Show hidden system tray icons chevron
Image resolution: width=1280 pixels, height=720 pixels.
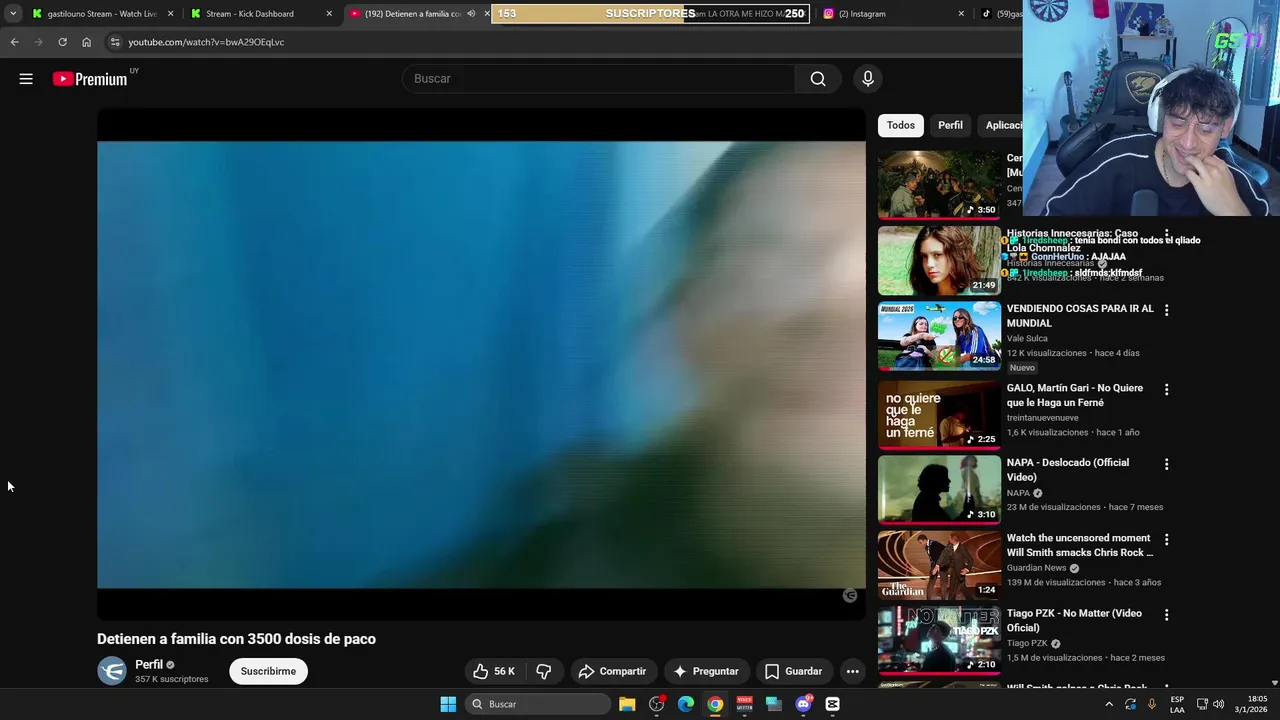pos(1109,704)
